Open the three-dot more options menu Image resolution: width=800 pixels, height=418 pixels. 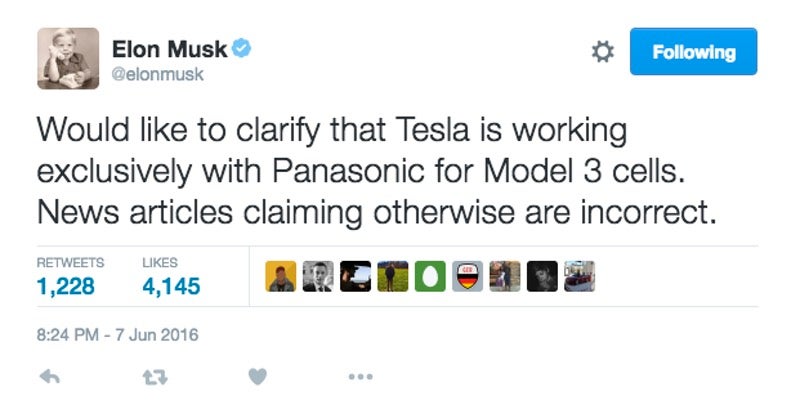pos(361,377)
